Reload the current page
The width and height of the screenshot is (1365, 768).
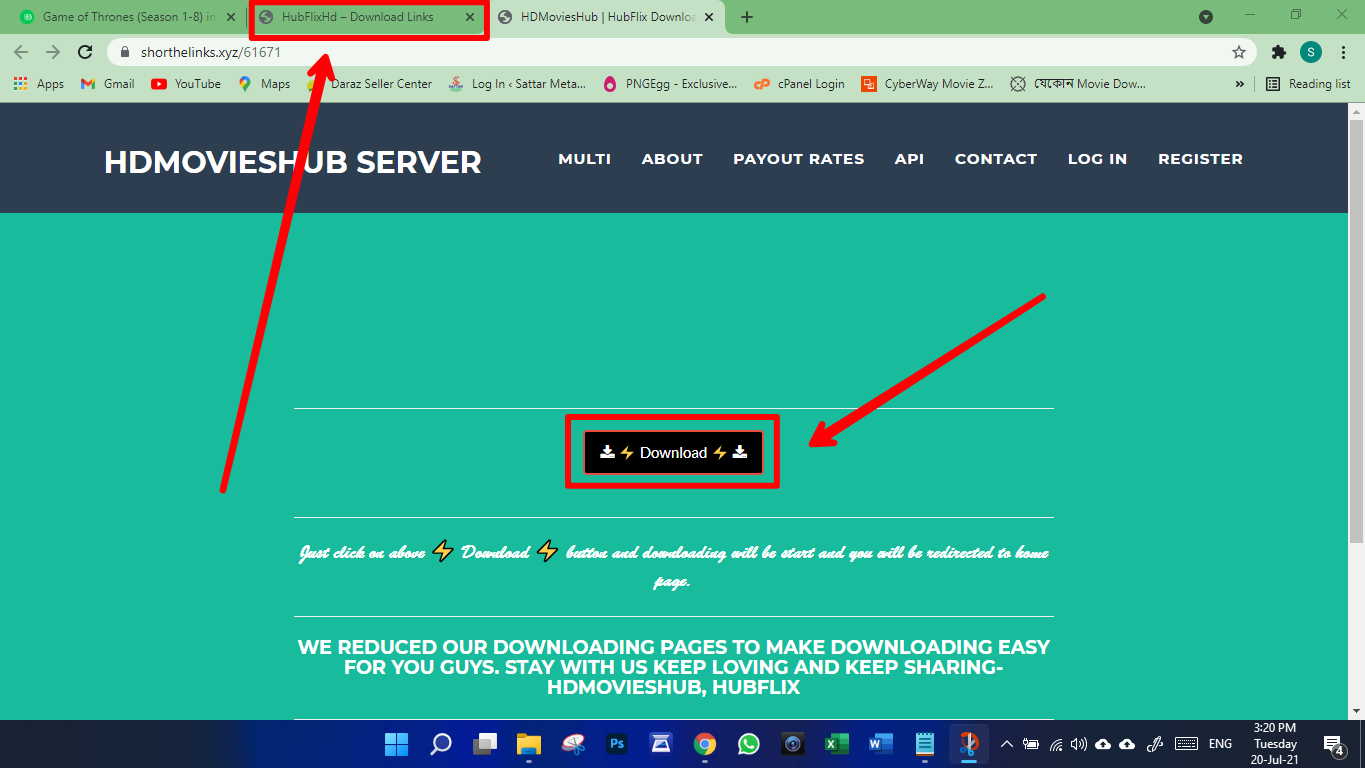(x=85, y=52)
